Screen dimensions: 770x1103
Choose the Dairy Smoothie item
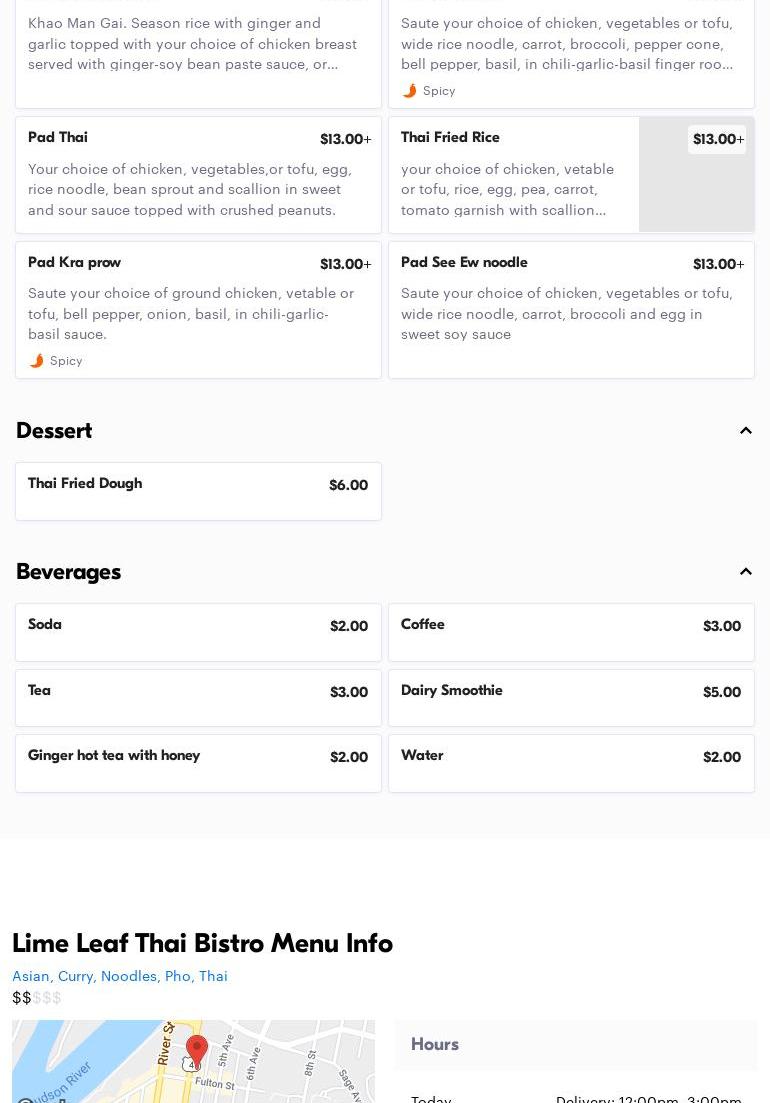pyautogui.click(x=571, y=698)
